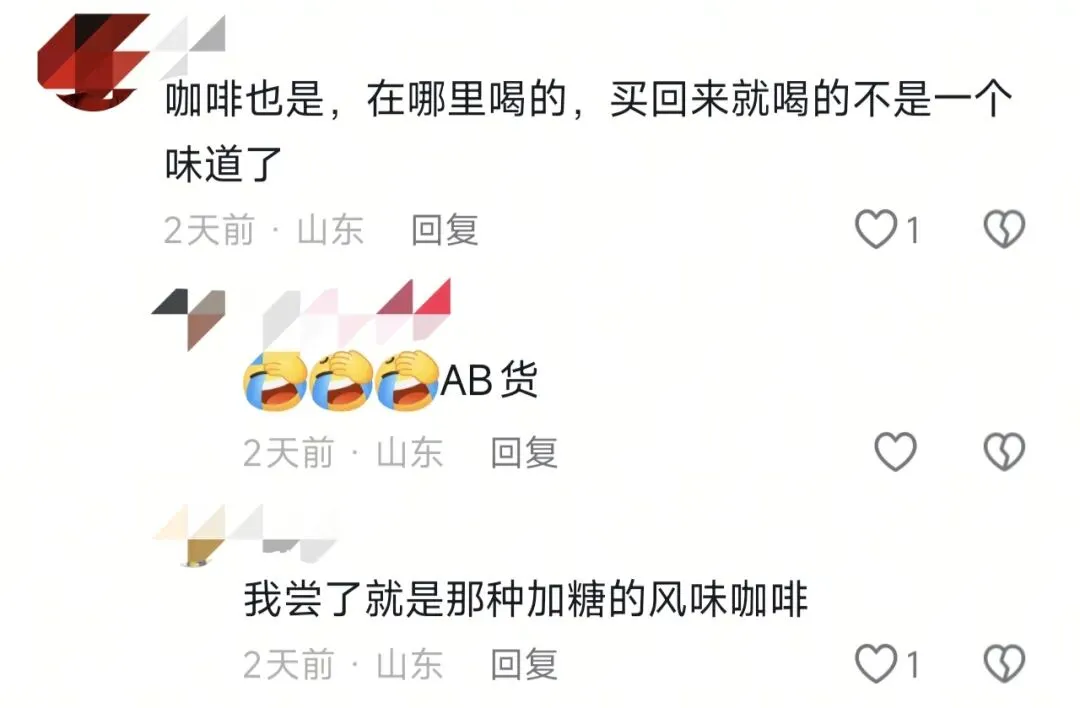
Task: Reply to the top coffee comment via 回复
Action: 444,229
